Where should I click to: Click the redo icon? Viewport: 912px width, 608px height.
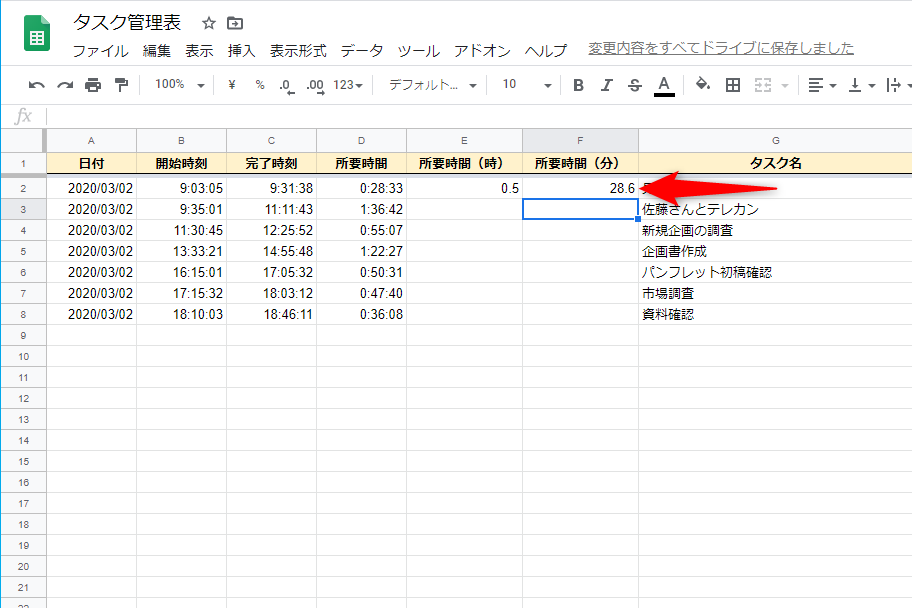point(63,85)
